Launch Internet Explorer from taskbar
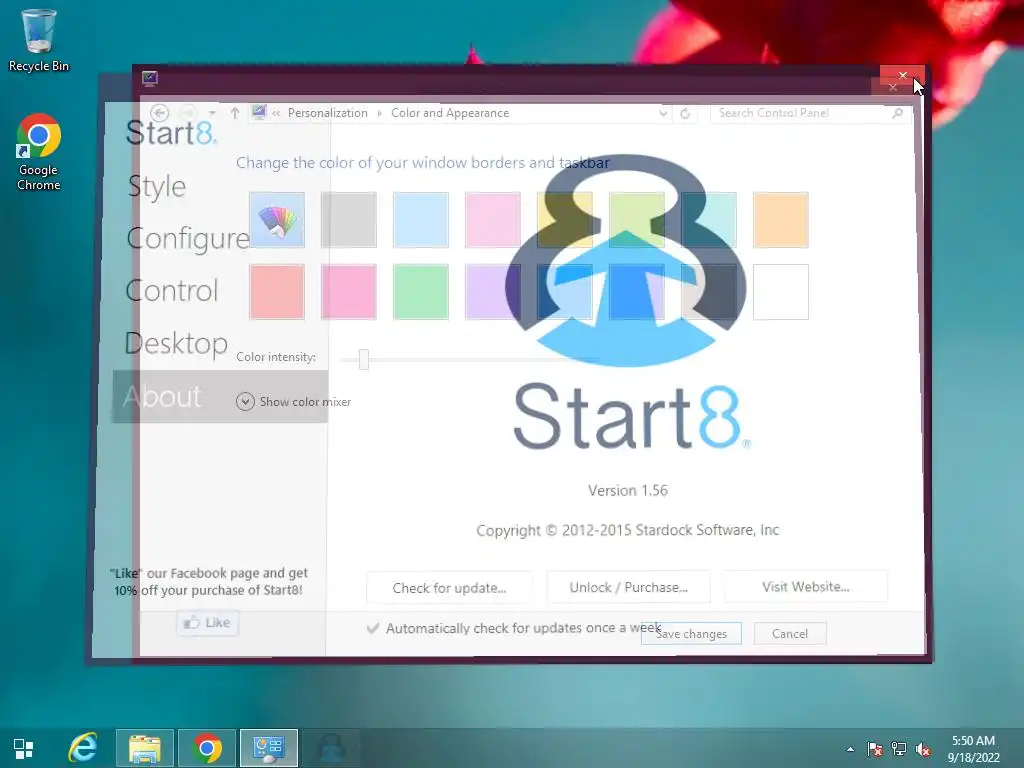The height and width of the screenshot is (768, 1024). click(84, 748)
